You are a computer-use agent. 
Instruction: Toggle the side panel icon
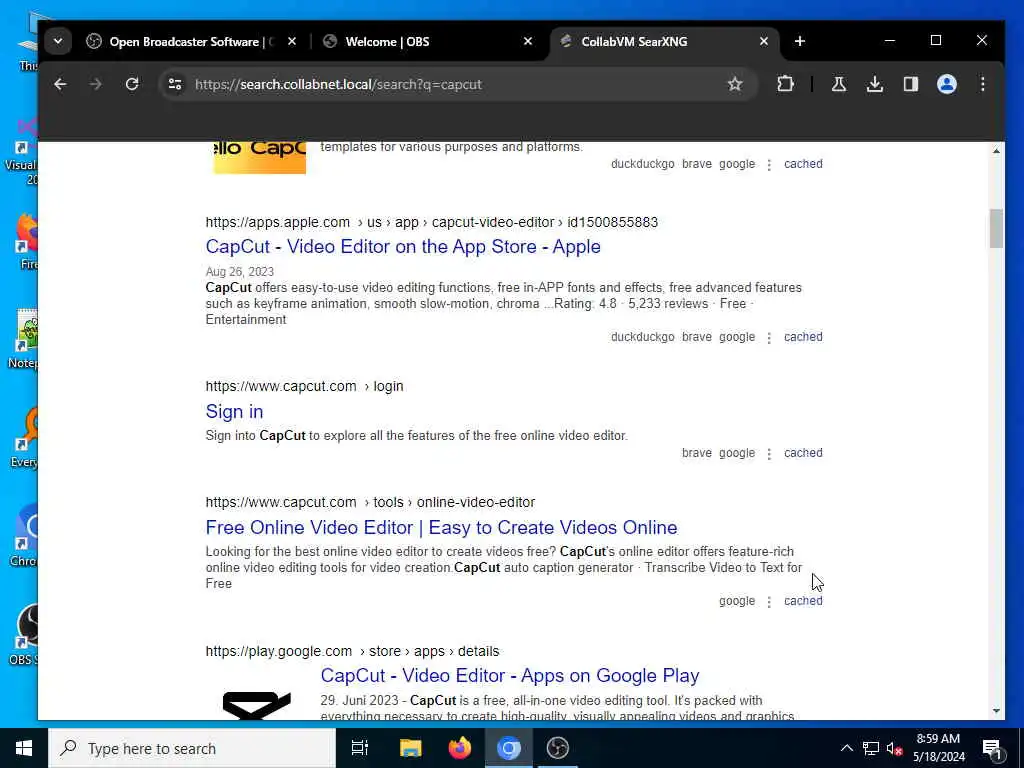coord(910,84)
